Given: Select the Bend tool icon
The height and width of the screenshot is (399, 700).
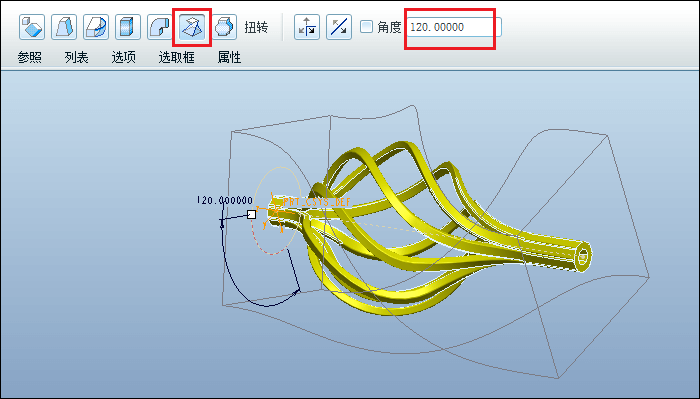Looking at the screenshot, I should click(160, 27).
